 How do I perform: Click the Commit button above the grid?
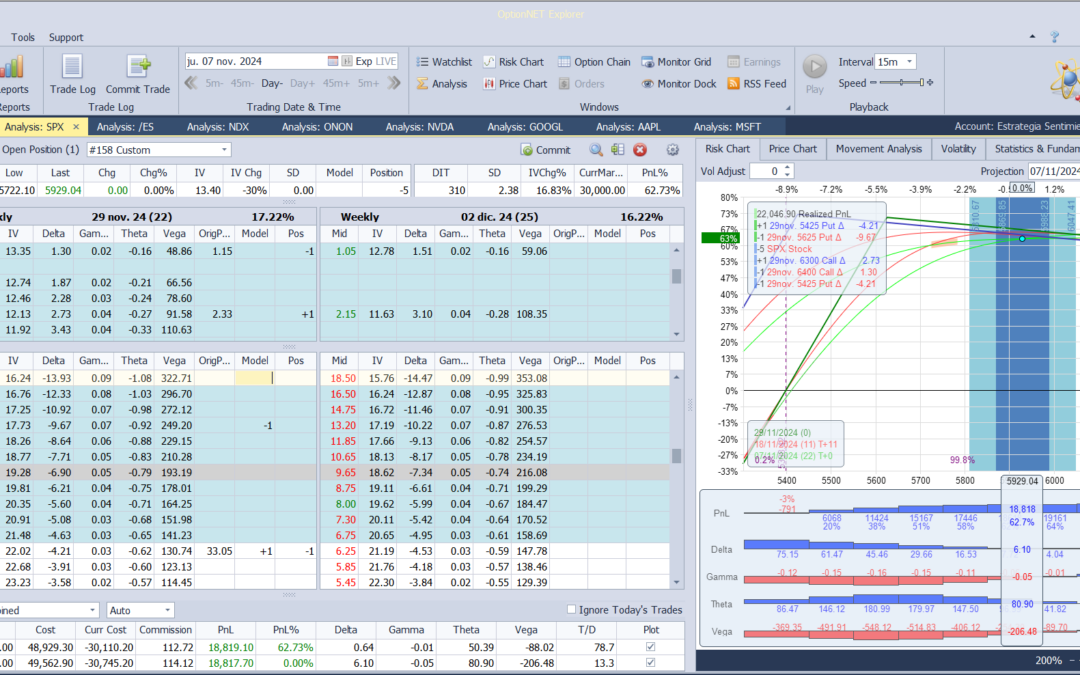[x=545, y=150]
